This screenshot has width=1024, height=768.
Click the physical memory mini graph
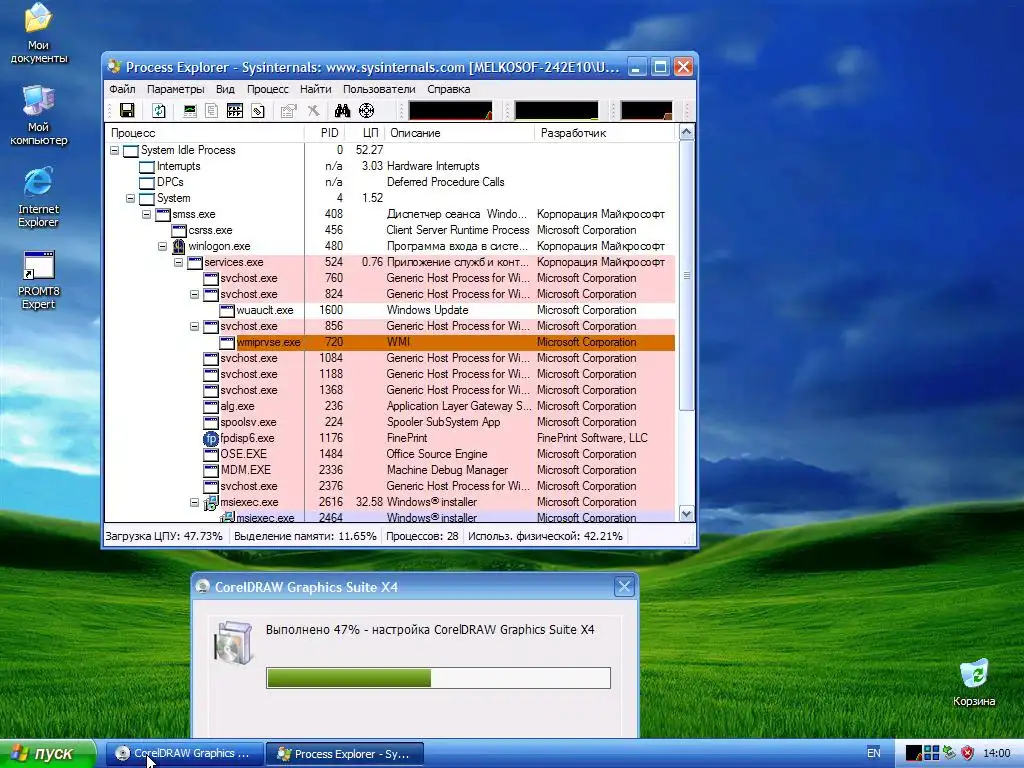coord(647,110)
